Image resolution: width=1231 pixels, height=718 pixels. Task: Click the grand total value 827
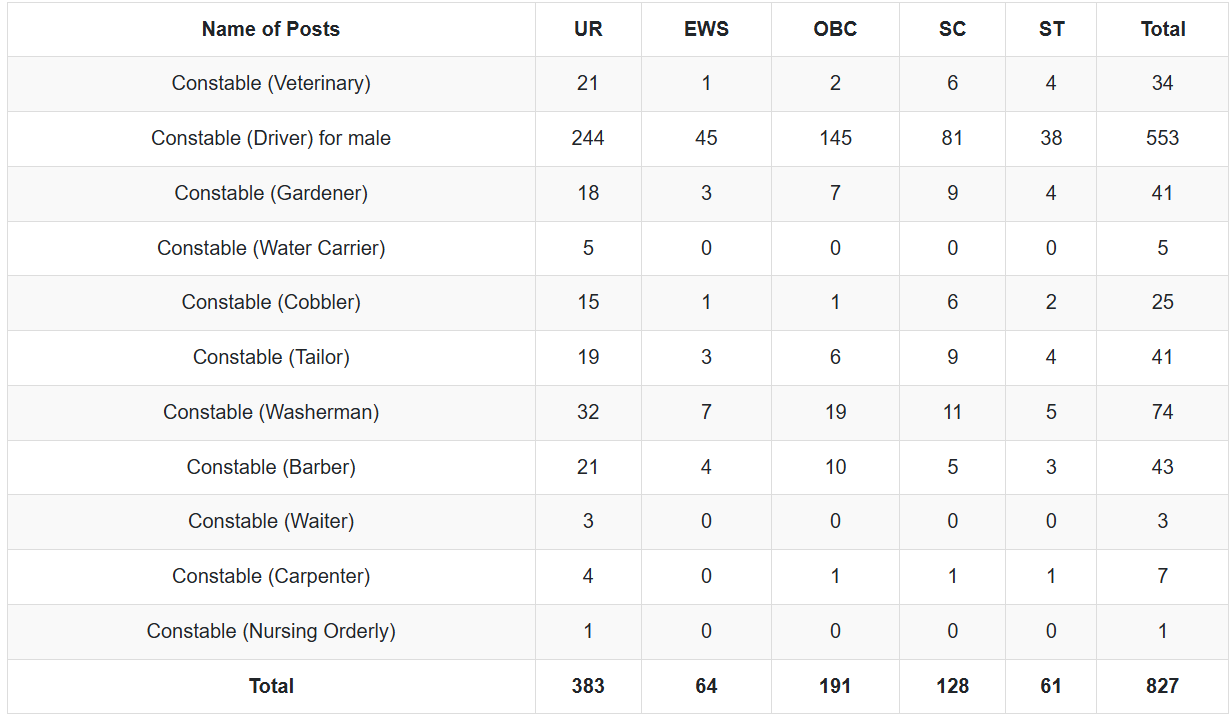tap(1163, 686)
